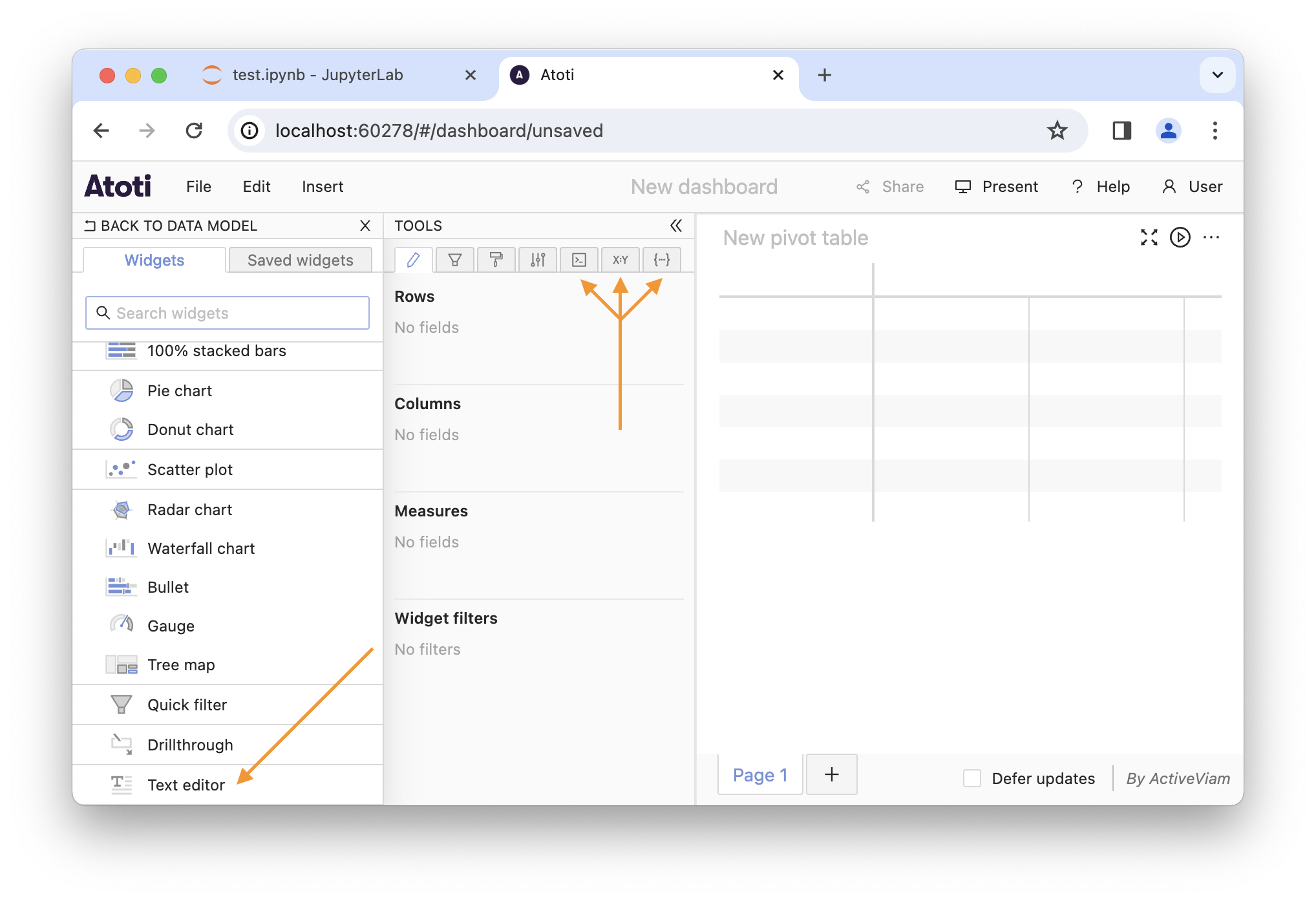Add a new dashboard page with plus
The width and height of the screenshot is (1316, 901).
click(831, 774)
